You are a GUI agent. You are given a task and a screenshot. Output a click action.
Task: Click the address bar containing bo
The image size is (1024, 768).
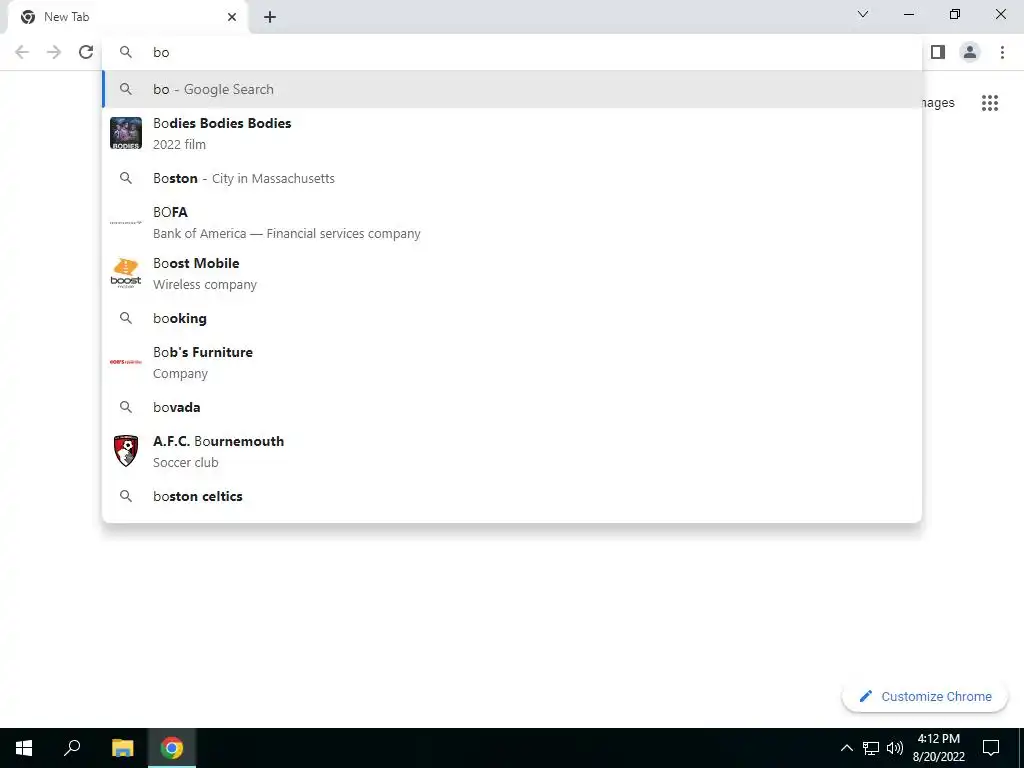(x=513, y=52)
